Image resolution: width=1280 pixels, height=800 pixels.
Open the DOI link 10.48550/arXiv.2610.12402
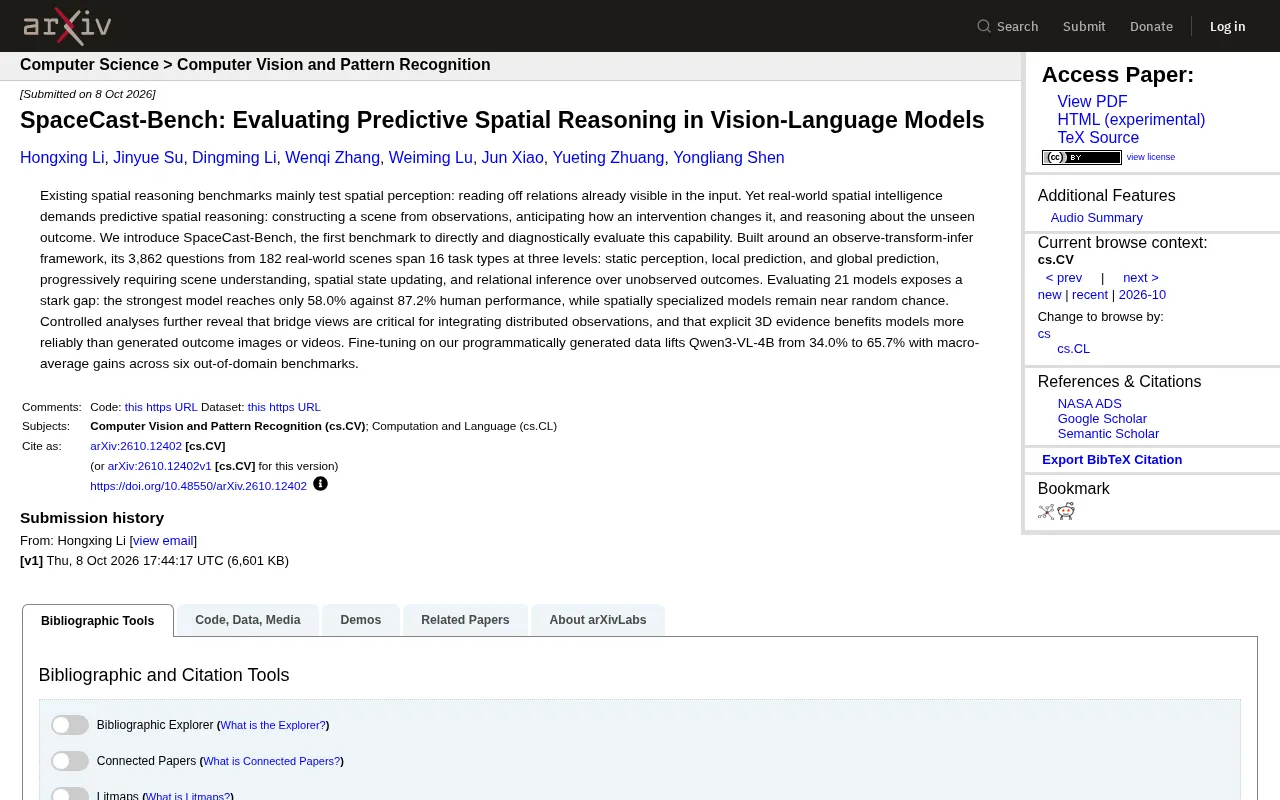point(198,486)
